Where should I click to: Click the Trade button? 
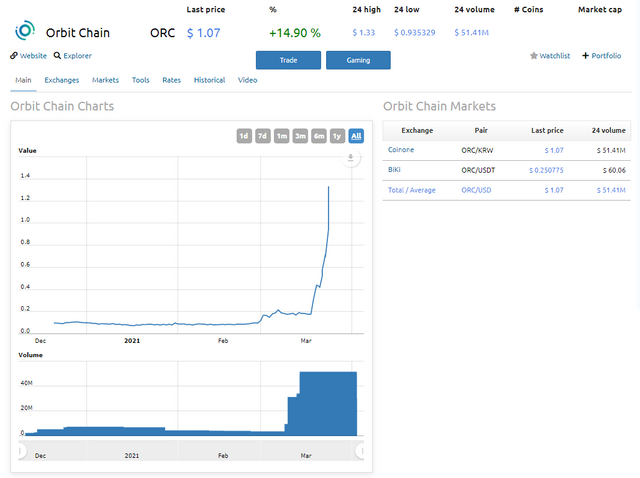click(x=288, y=60)
